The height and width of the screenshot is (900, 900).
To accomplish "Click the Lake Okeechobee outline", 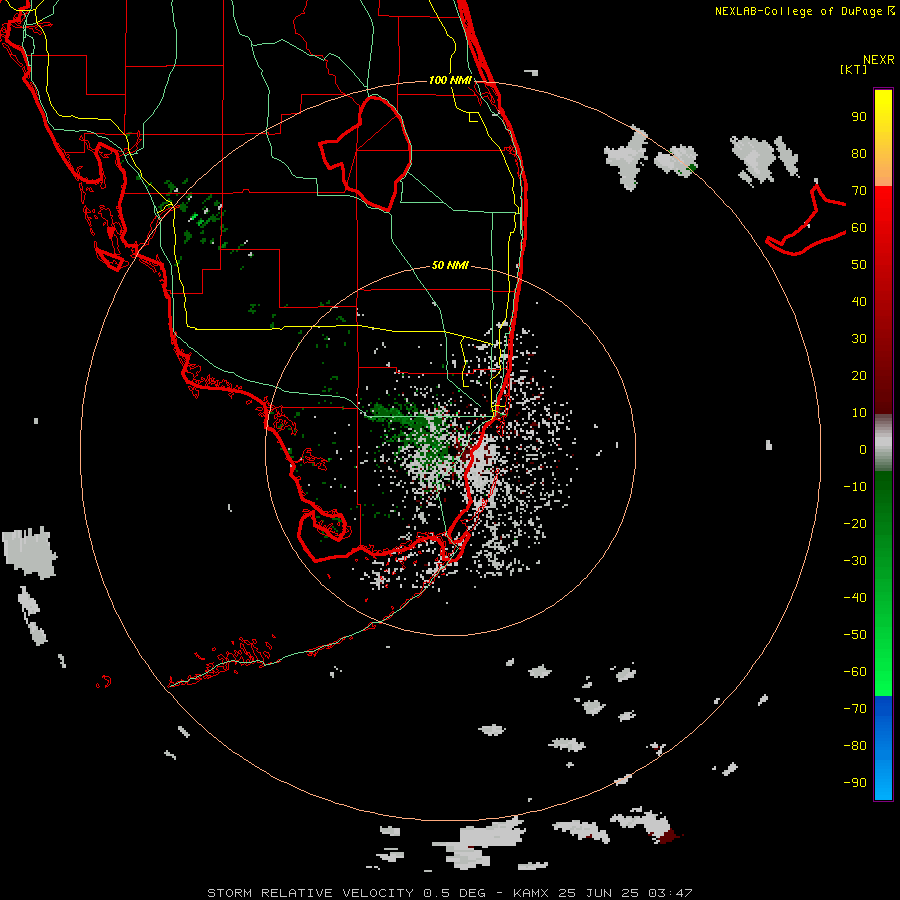I will click(x=366, y=153).
